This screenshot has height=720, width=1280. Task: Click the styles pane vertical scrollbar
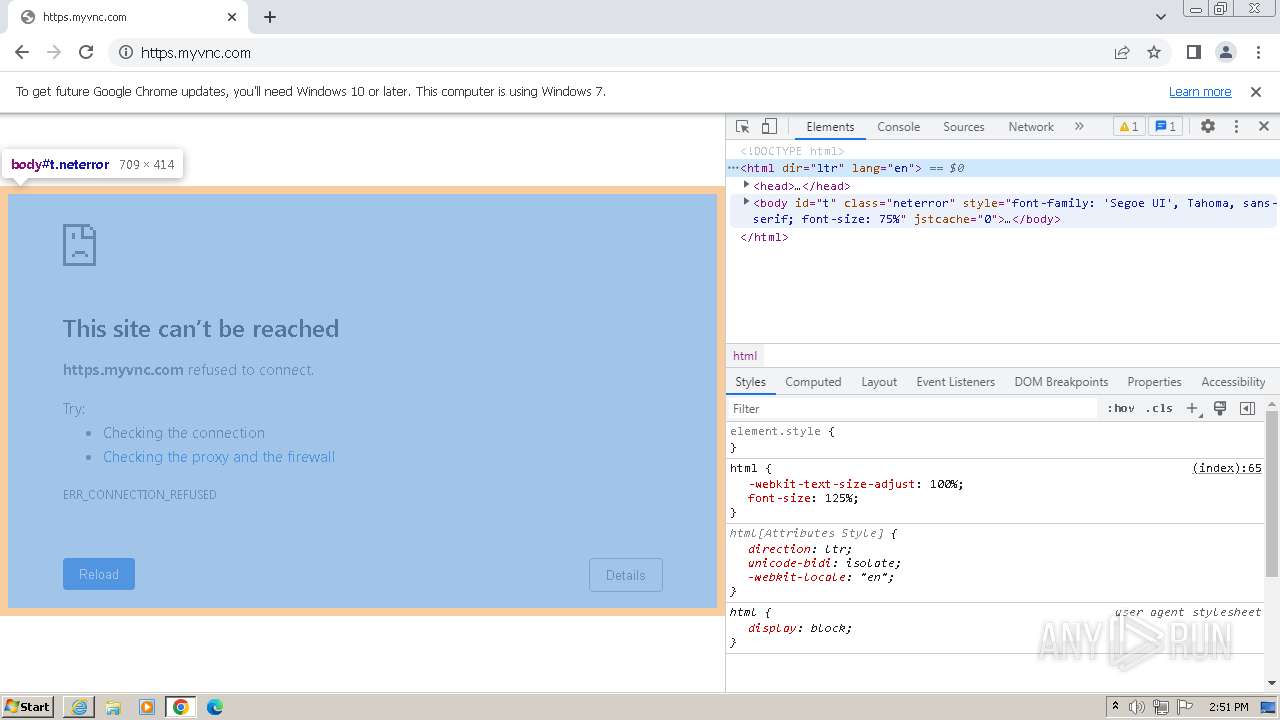(1272, 492)
